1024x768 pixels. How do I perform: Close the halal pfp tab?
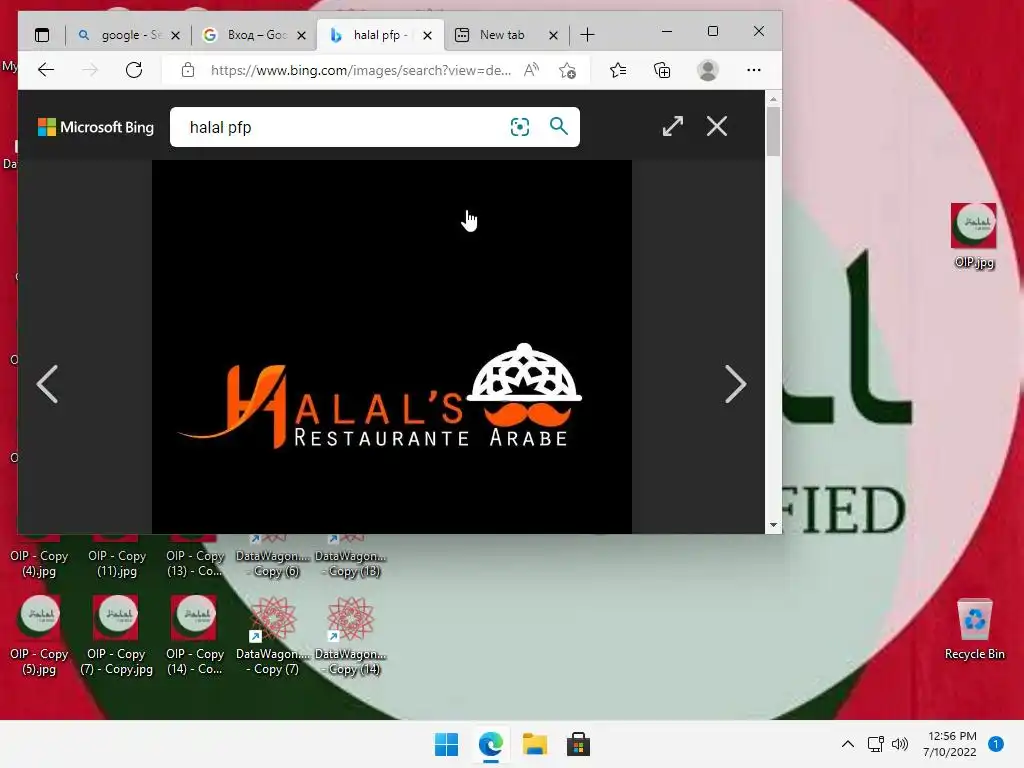coord(427,35)
